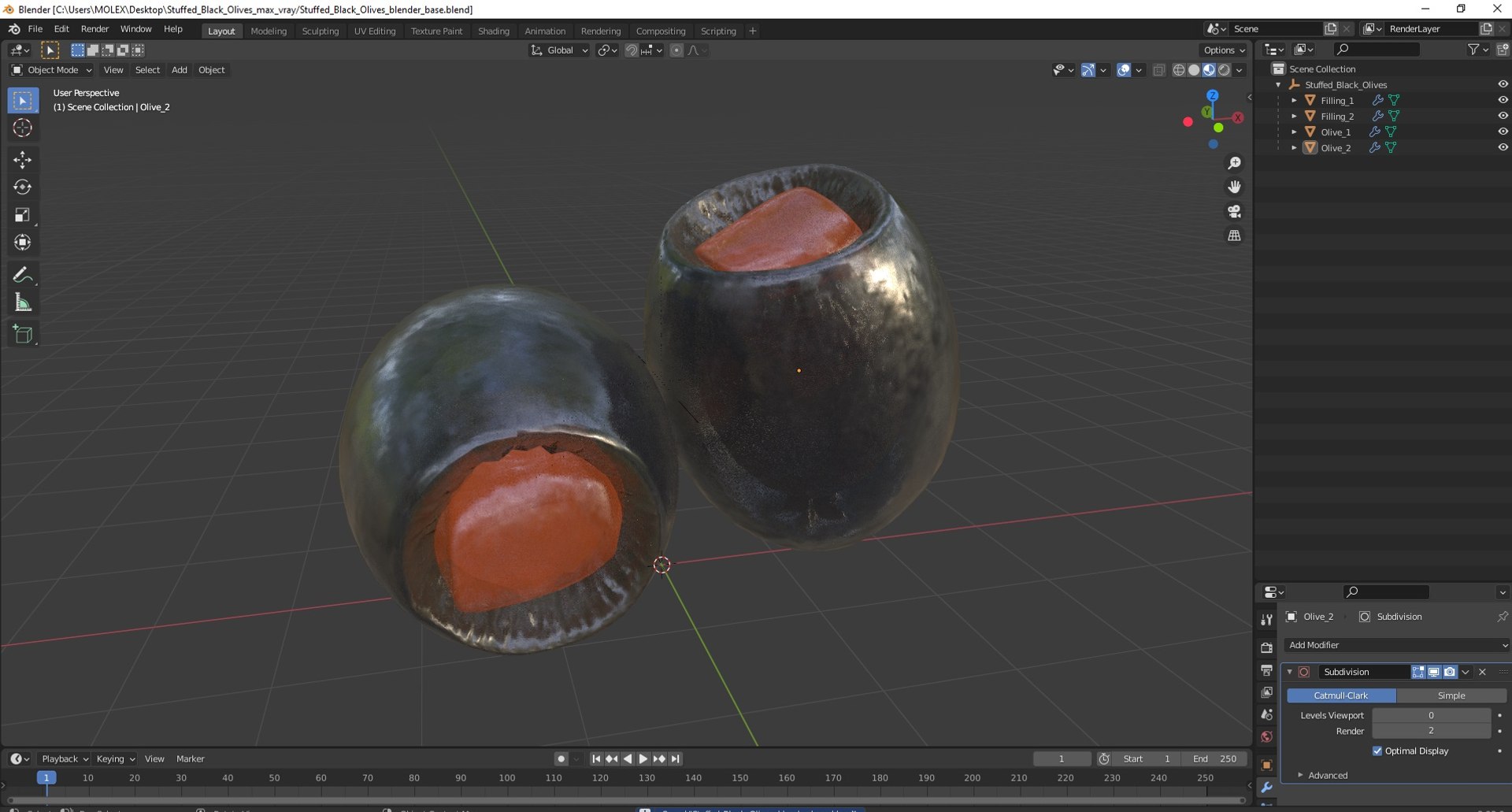Open the viewport Add menu
The width and height of the screenshot is (1512, 812).
180,70
